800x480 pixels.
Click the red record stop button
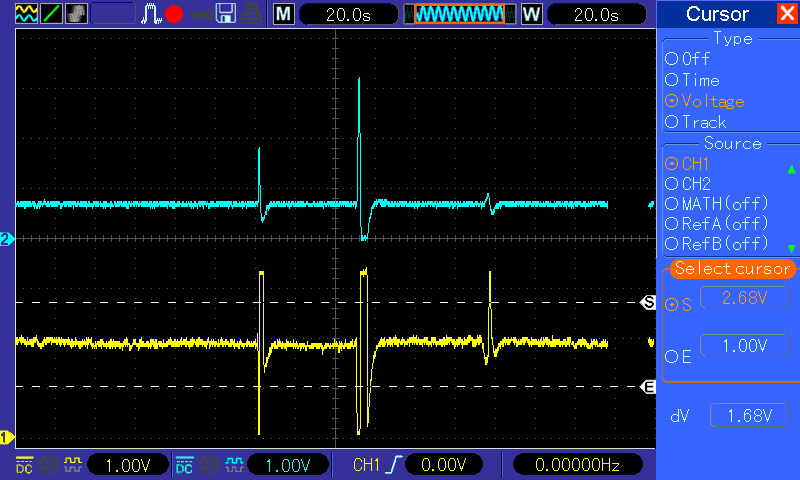pyautogui.click(x=174, y=14)
